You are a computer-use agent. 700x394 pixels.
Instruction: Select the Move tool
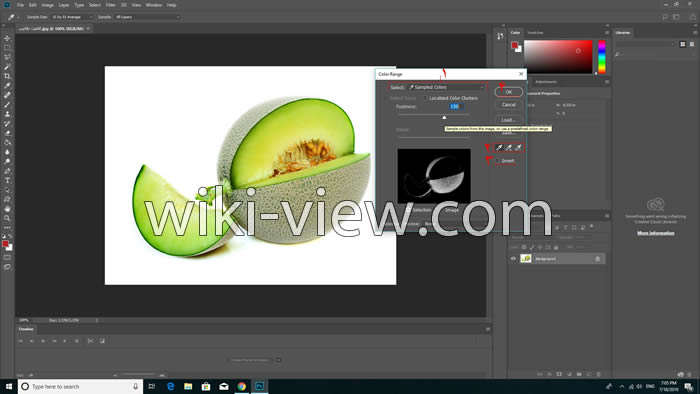click(7, 38)
